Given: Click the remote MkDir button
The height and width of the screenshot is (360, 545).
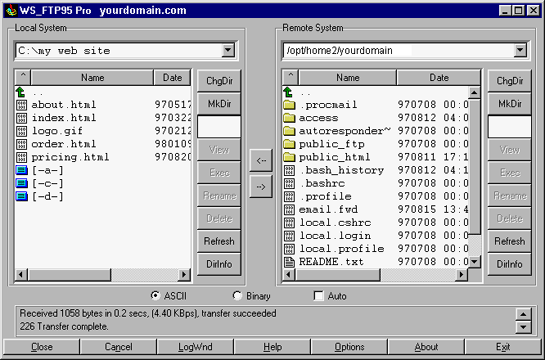Looking at the screenshot, I should (x=510, y=104).
